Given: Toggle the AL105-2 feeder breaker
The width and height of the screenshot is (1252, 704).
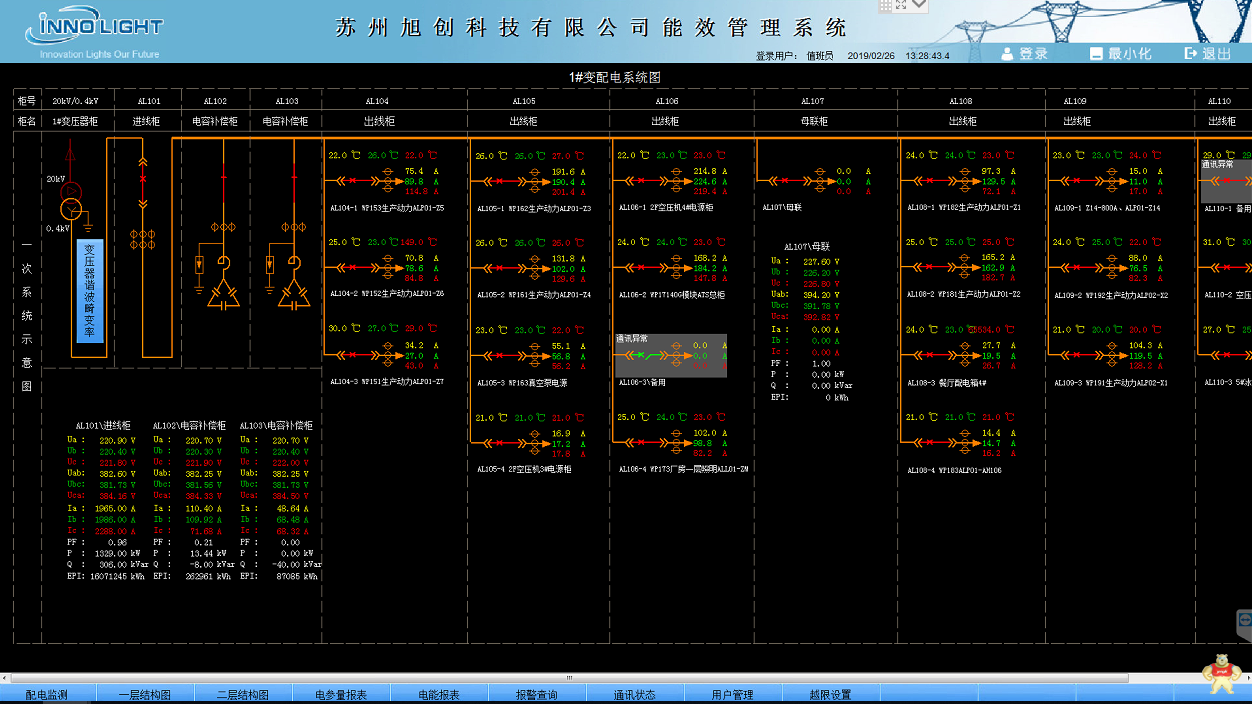Looking at the screenshot, I should 498,268.
